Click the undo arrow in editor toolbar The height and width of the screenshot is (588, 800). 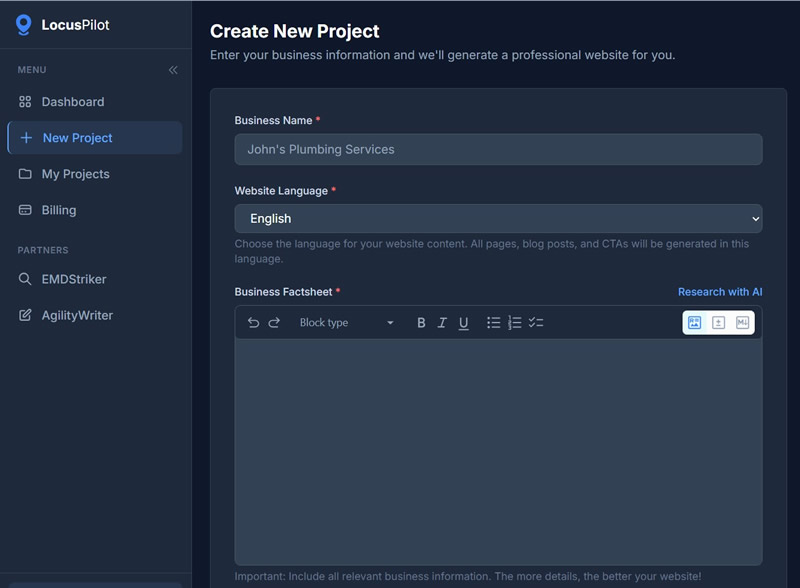[253, 323]
